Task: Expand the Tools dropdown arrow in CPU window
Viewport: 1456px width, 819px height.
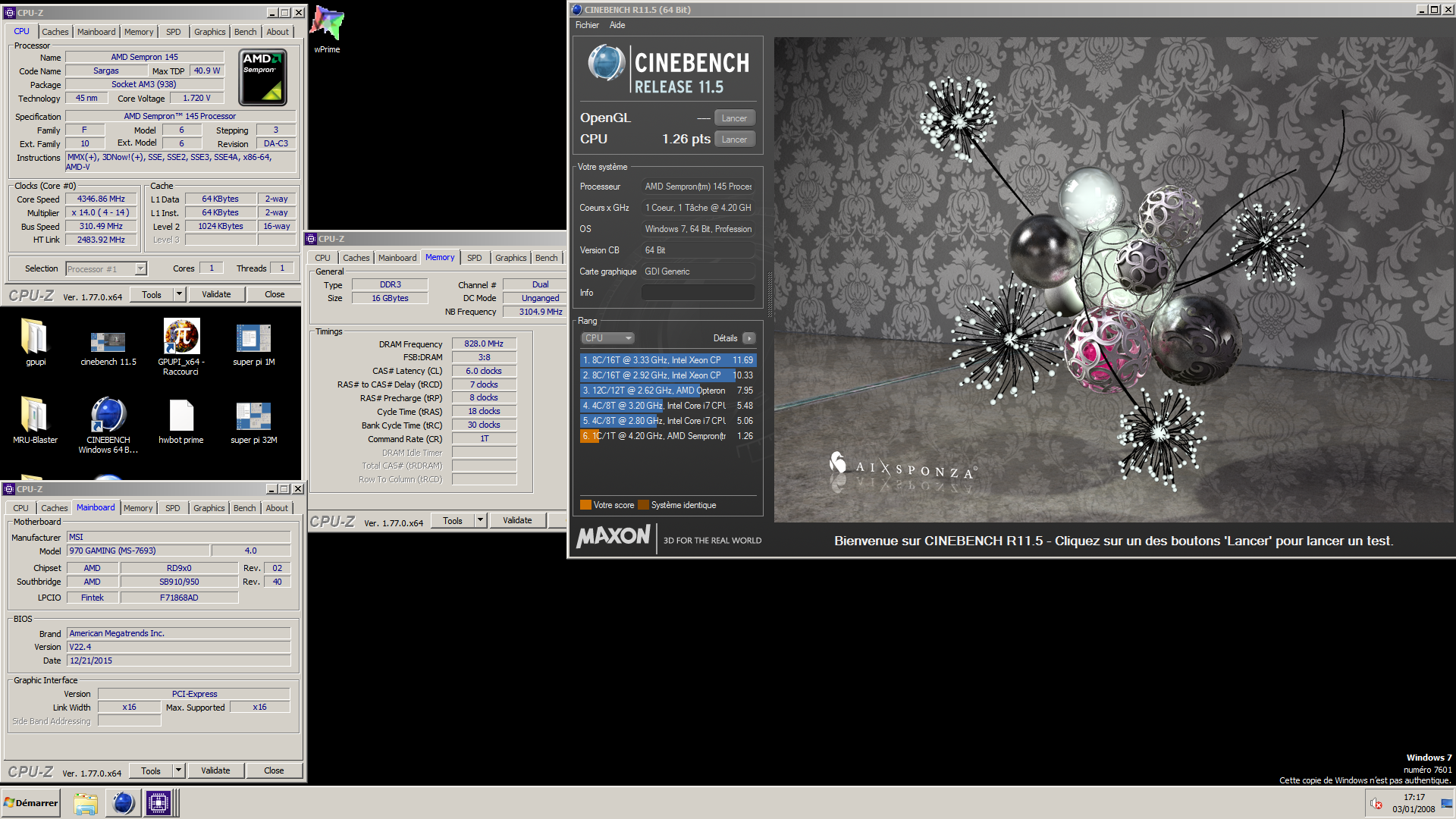Action: pos(180,294)
